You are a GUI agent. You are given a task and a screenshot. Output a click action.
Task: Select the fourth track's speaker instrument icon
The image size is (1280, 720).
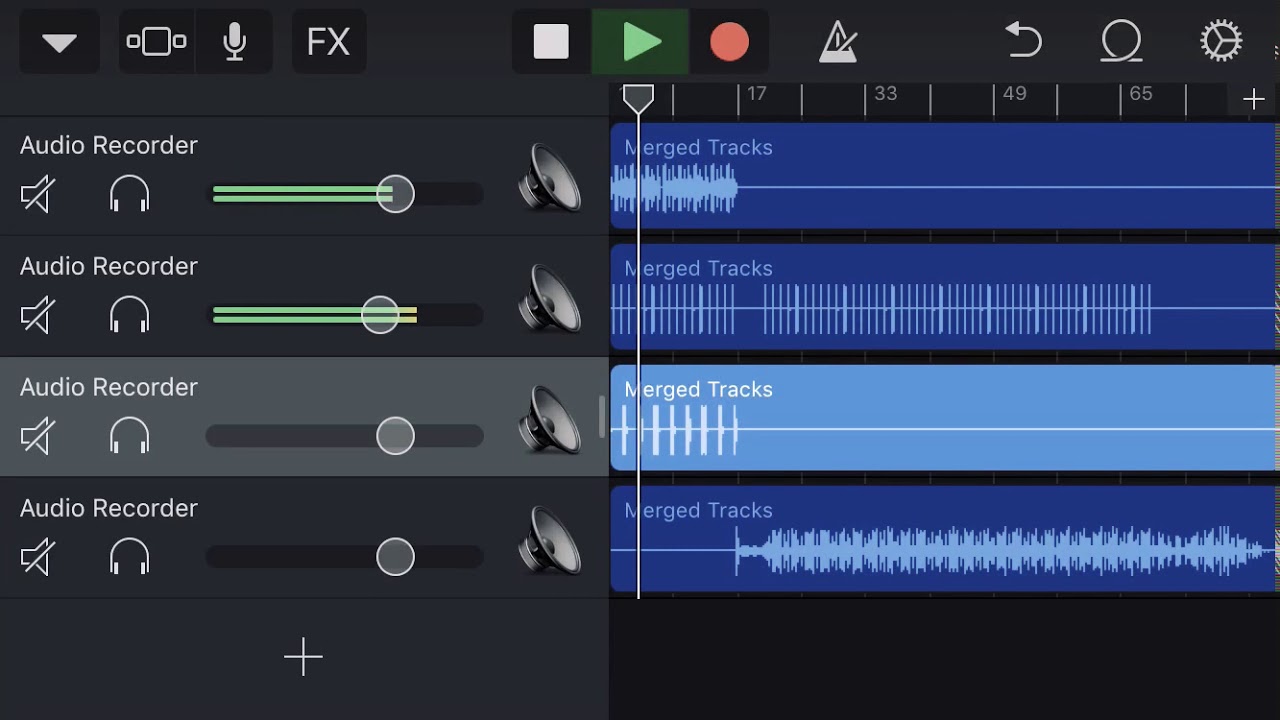(550, 540)
